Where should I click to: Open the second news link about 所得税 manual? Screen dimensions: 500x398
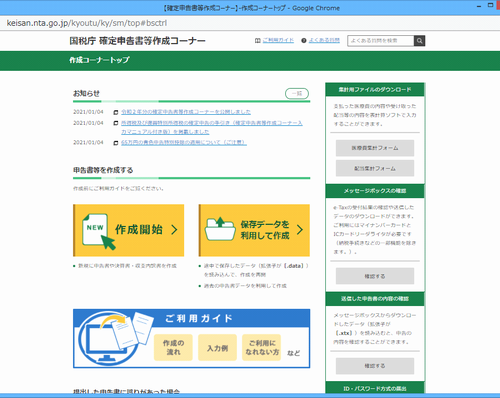click(x=212, y=127)
